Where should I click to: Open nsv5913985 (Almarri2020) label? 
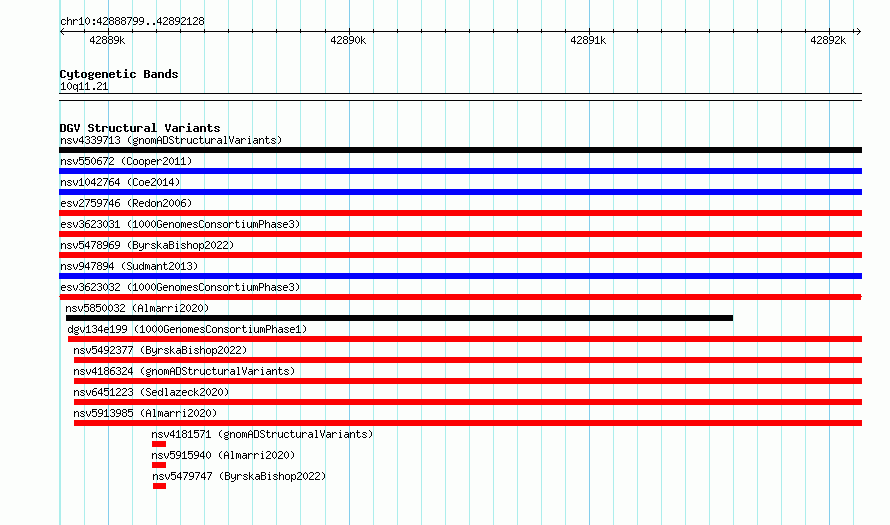pyautogui.click(x=145, y=413)
